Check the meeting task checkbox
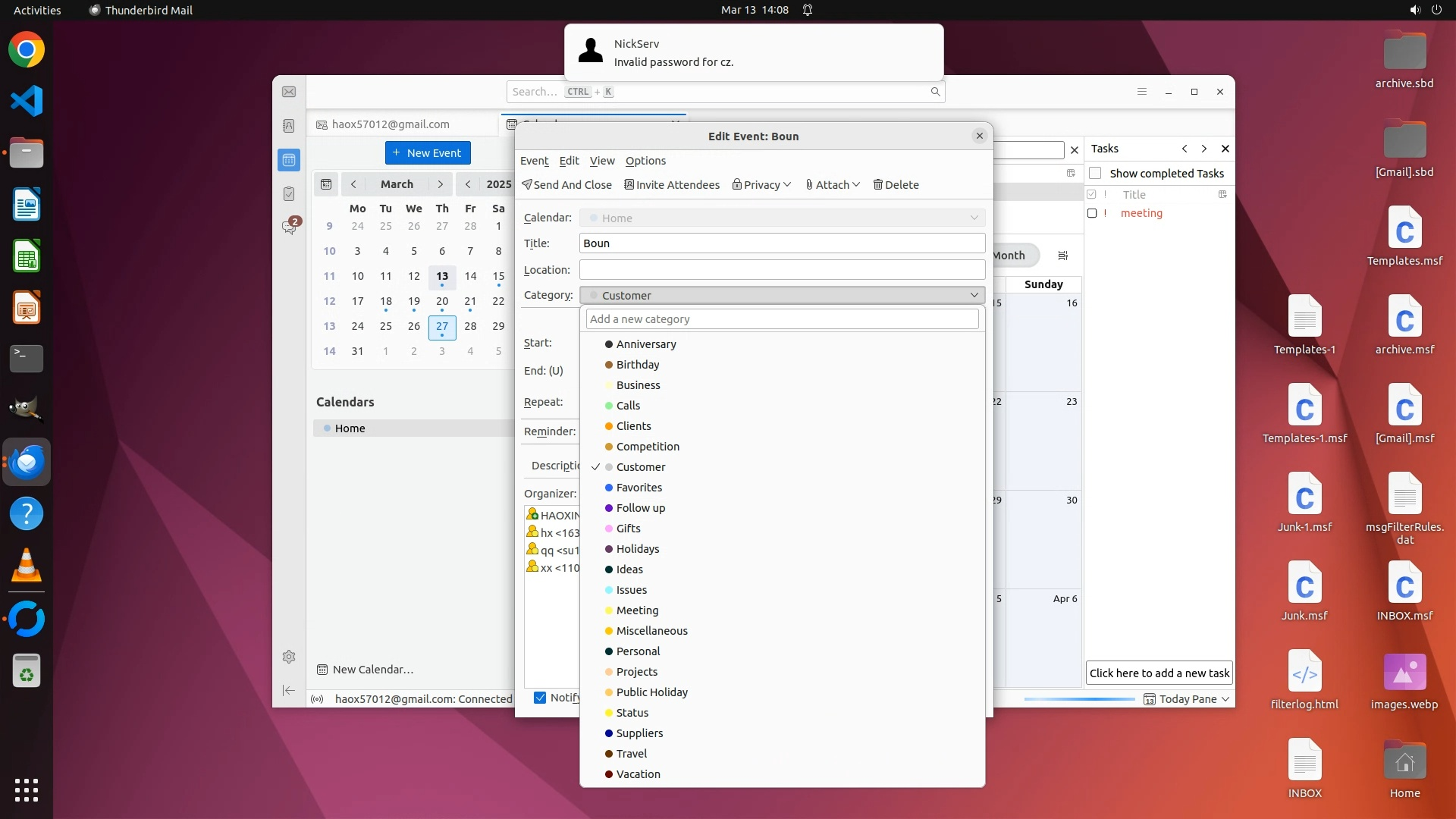The width and height of the screenshot is (1456, 819). tap(1092, 213)
